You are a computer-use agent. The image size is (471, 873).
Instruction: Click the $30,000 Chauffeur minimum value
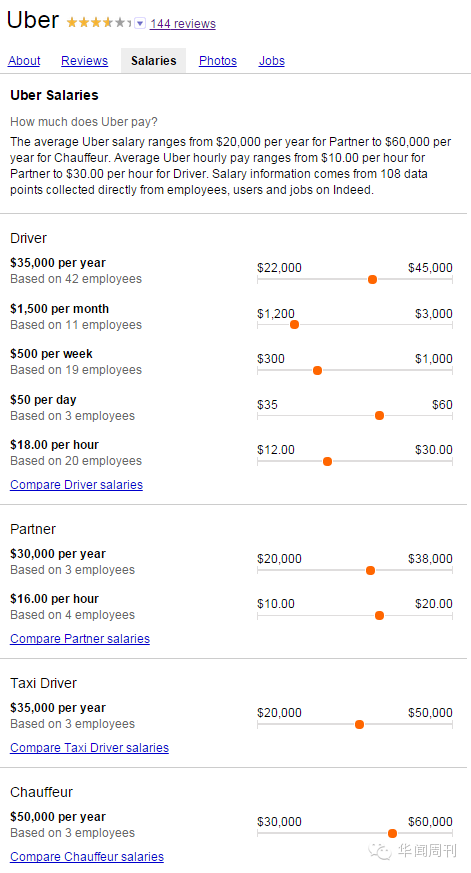[x=279, y=822]
